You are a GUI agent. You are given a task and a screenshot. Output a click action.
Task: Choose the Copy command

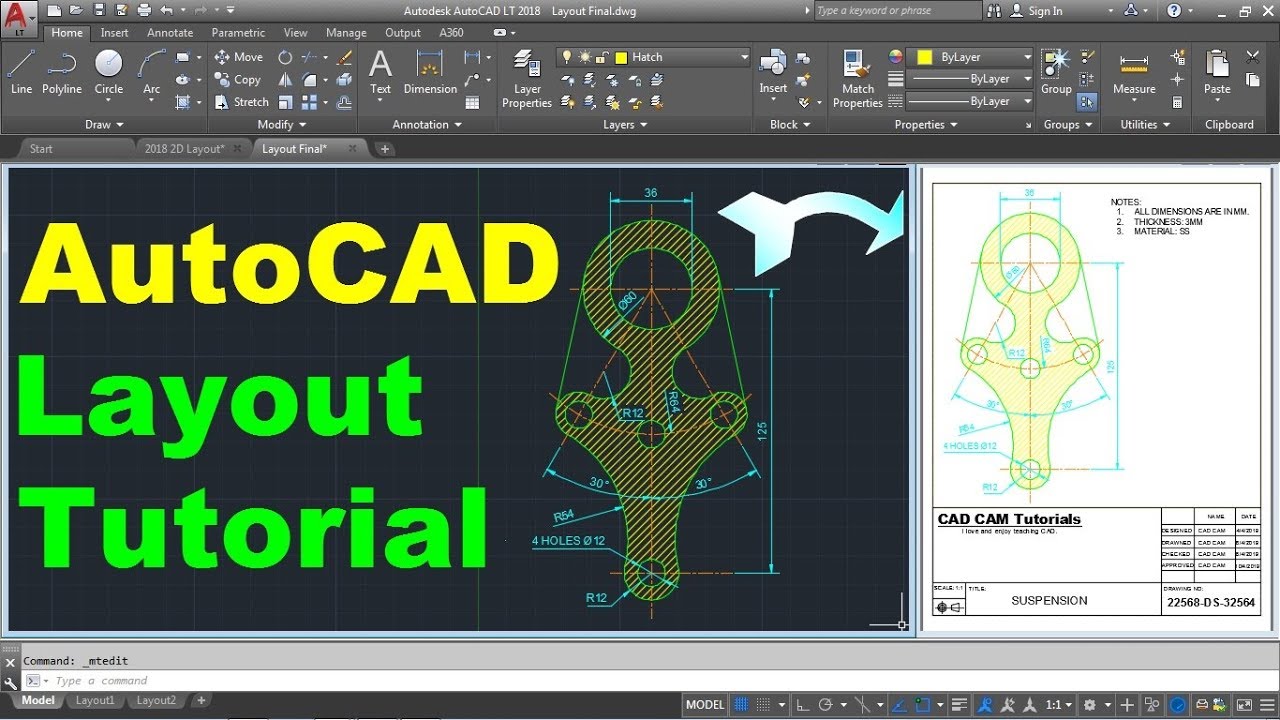coord(237,79)
